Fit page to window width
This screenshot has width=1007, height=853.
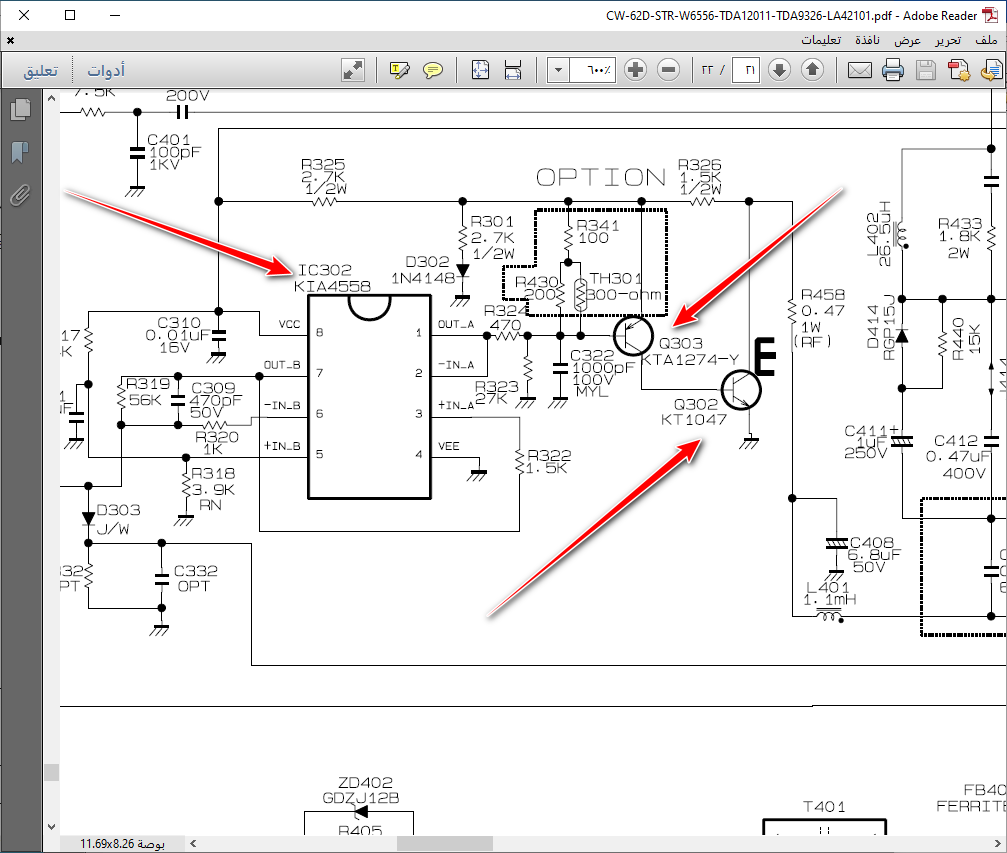[513, 70]
